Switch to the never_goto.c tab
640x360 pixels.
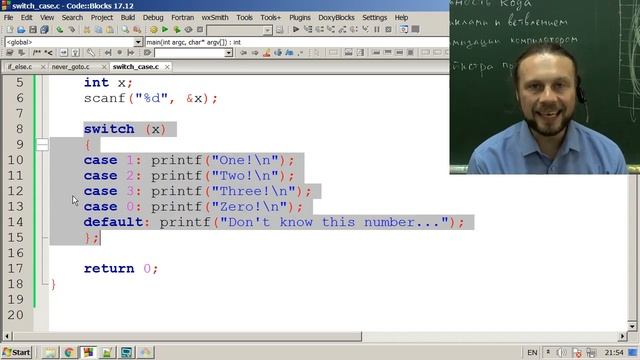tap(71, 67)
